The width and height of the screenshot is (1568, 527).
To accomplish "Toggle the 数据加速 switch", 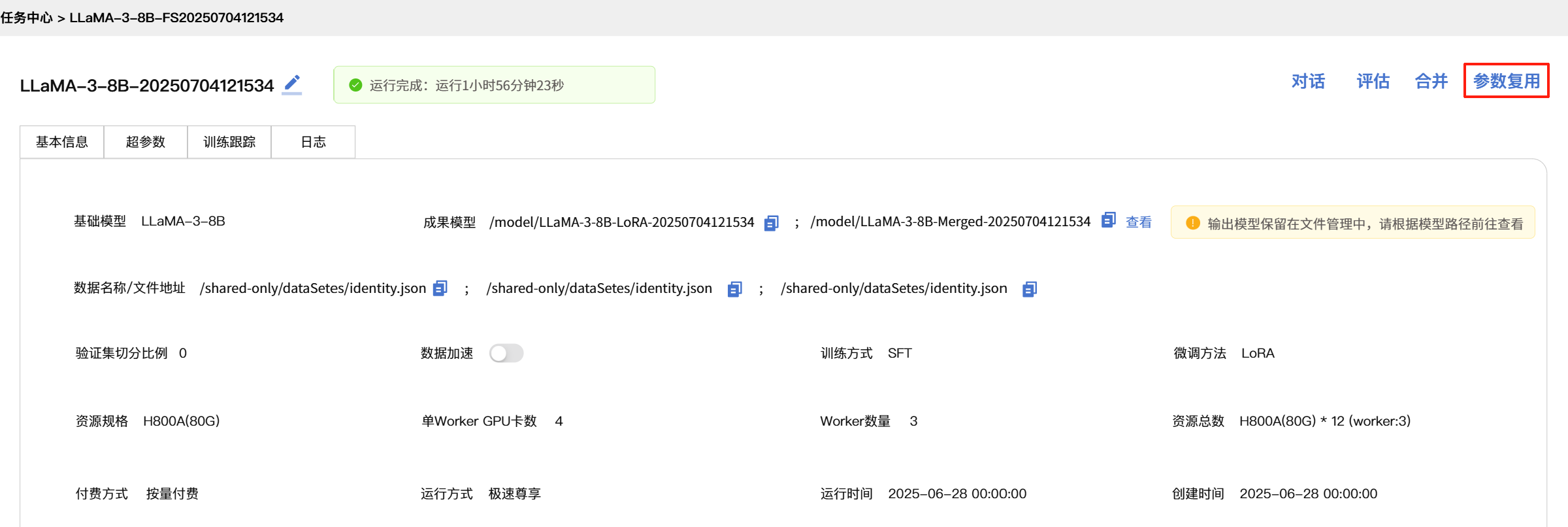I will click(x=506, y=353).
